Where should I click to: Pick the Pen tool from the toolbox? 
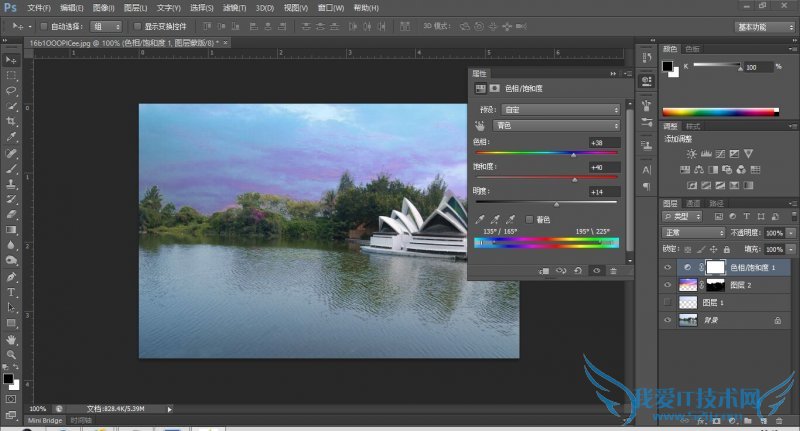coord(12,276)
